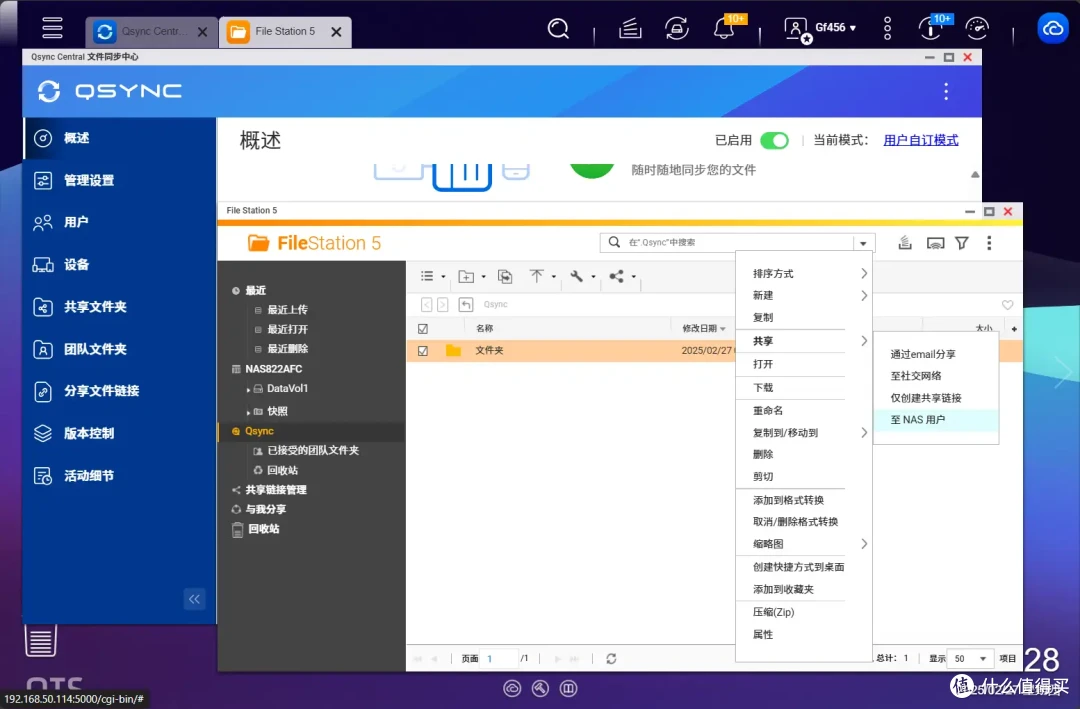1080x709 pixels.
Task: Click the File Station upload arrow icon
Action: click(537, 276)
